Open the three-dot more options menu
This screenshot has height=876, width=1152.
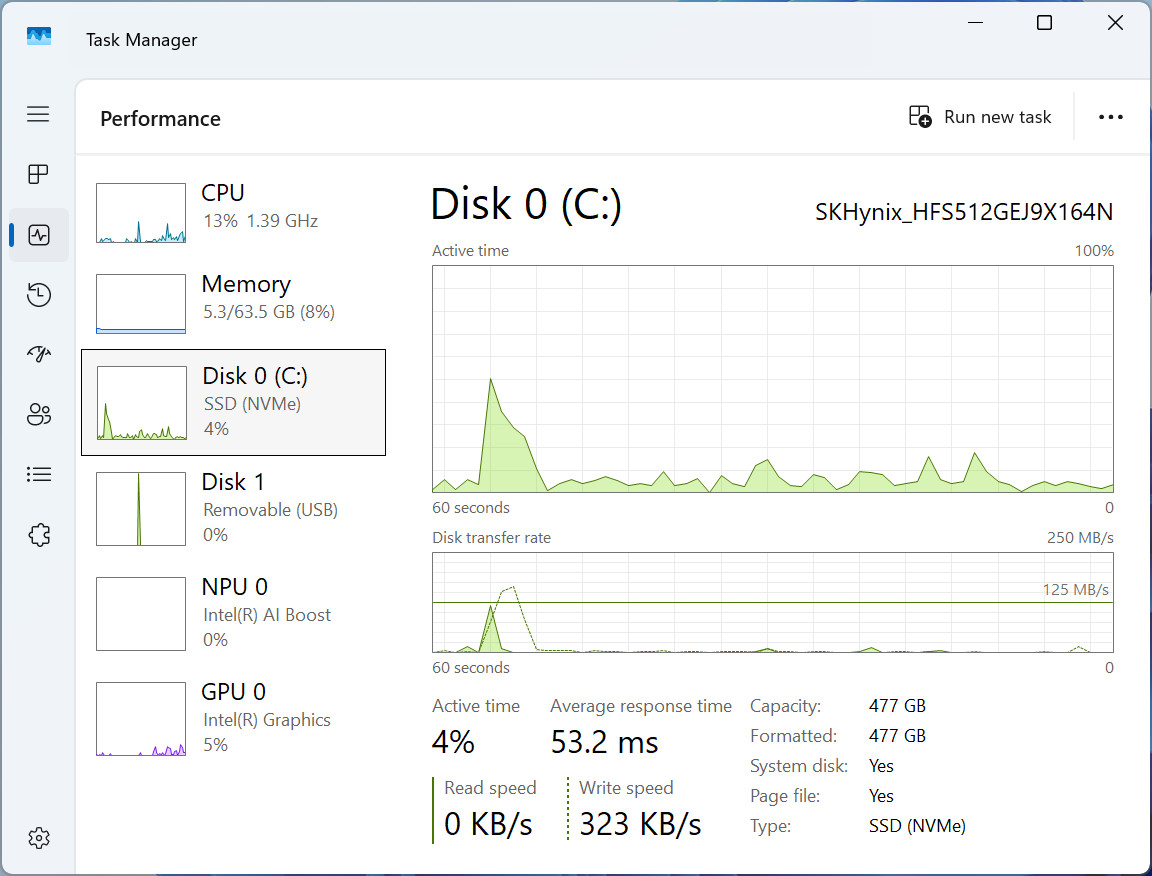pos(1110,117)
